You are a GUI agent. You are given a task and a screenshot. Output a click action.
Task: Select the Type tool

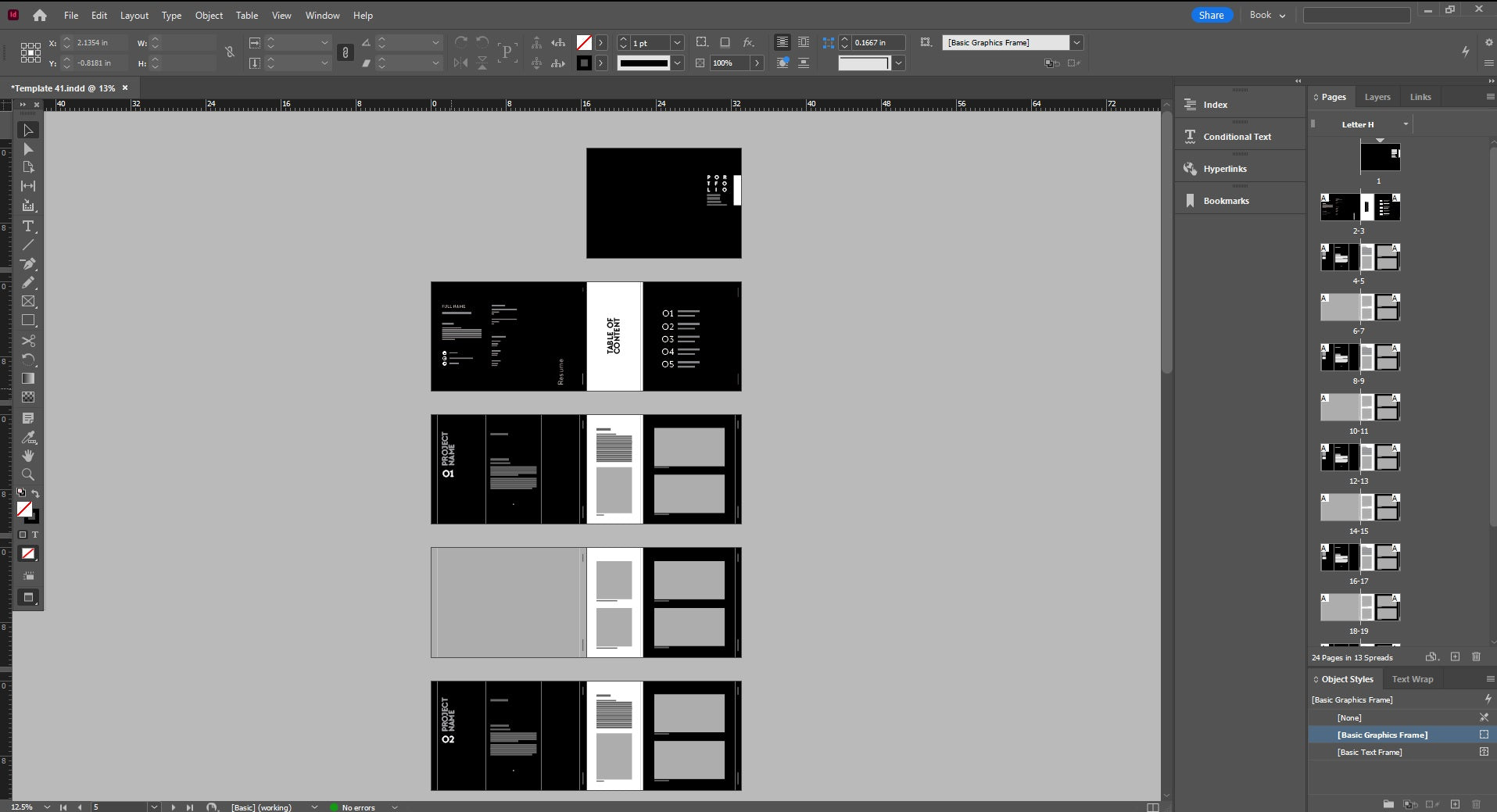tap(28, 226)
